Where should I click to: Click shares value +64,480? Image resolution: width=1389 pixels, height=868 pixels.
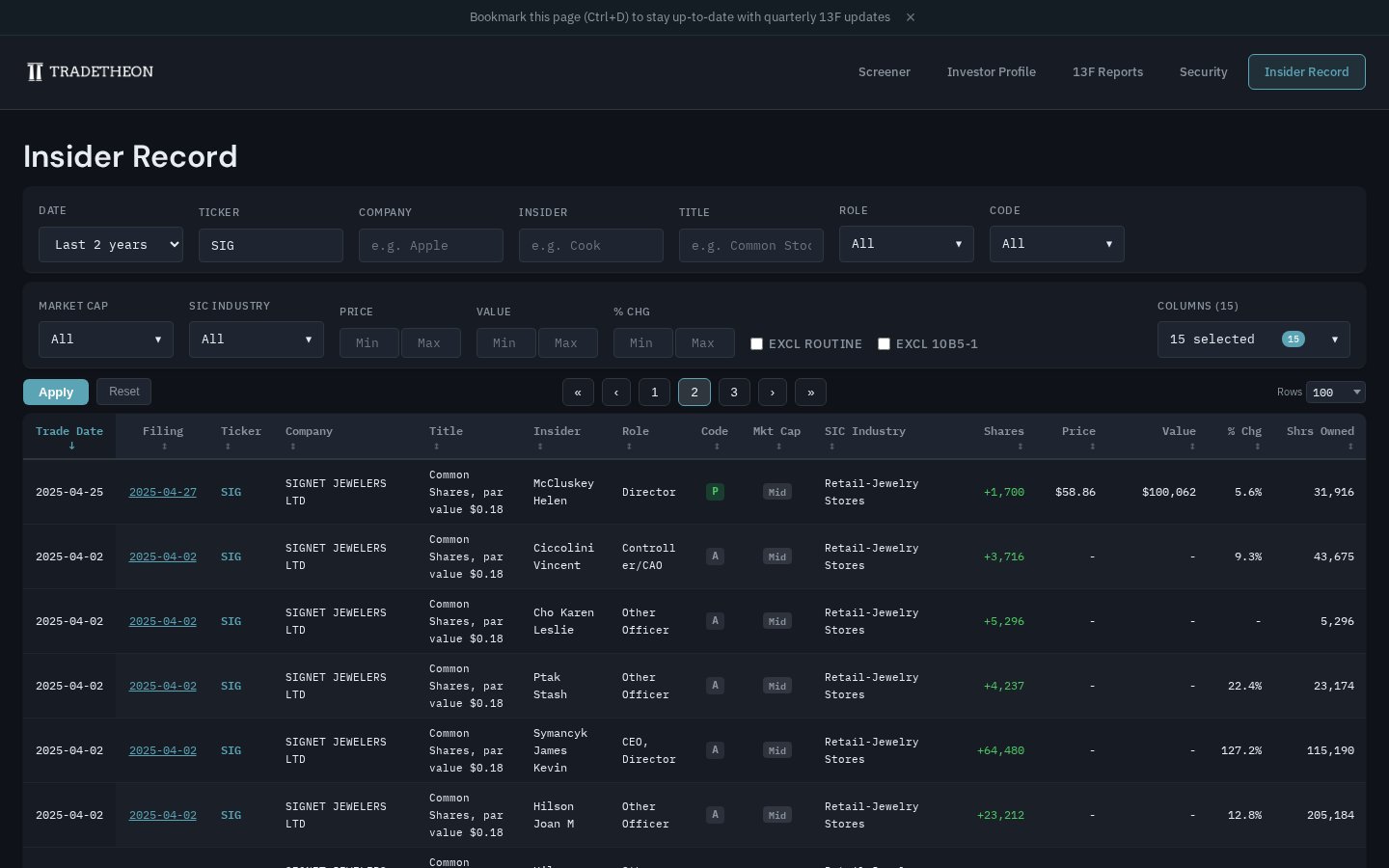point(1000,750)
